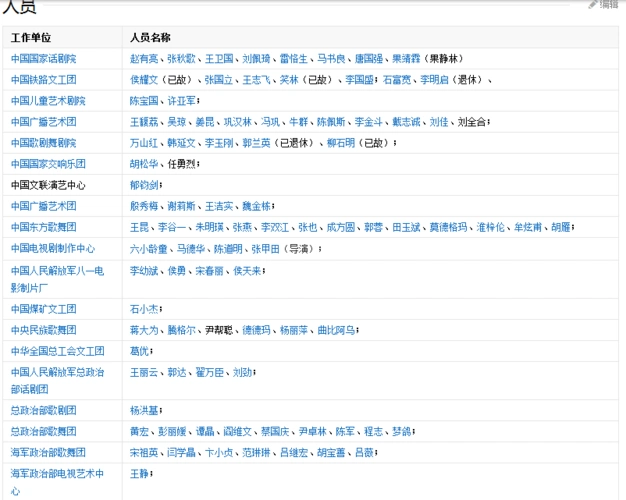Open the 总政治部歌舞团 link
The image size is (626, 500).
(x=44, y=431)
